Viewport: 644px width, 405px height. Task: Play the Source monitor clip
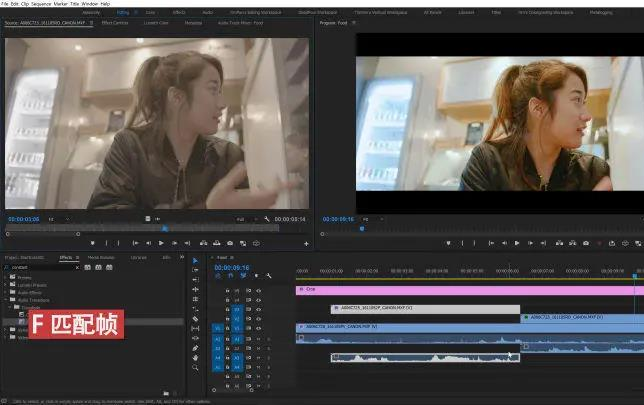tap(161, 243)
